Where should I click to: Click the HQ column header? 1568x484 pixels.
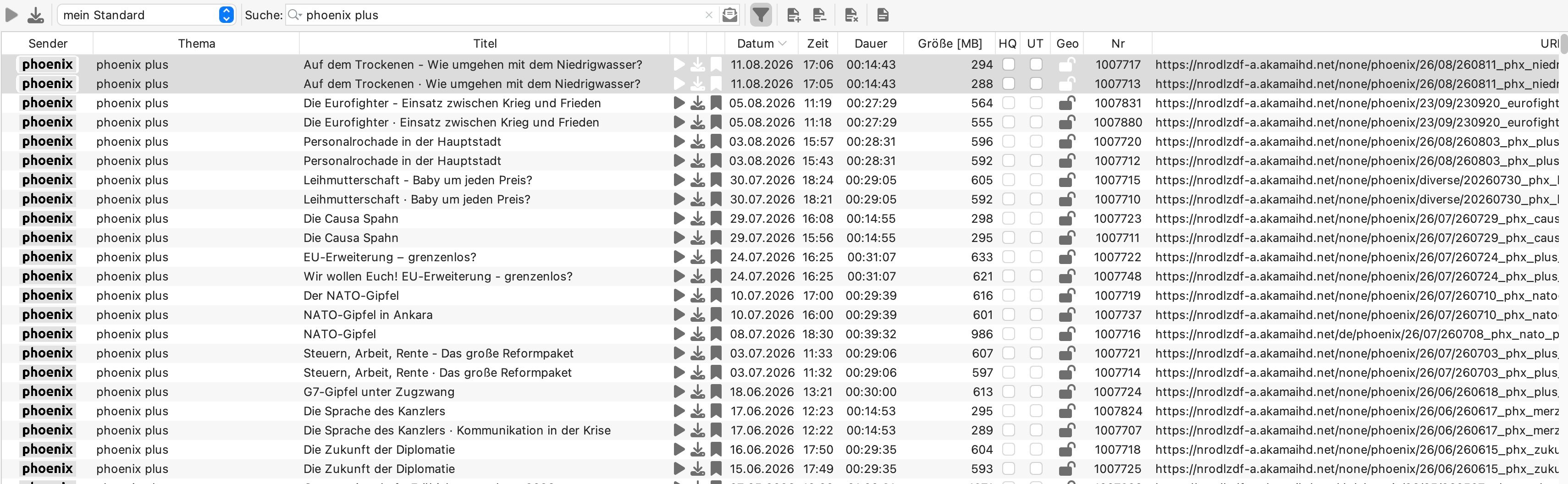1007,43
